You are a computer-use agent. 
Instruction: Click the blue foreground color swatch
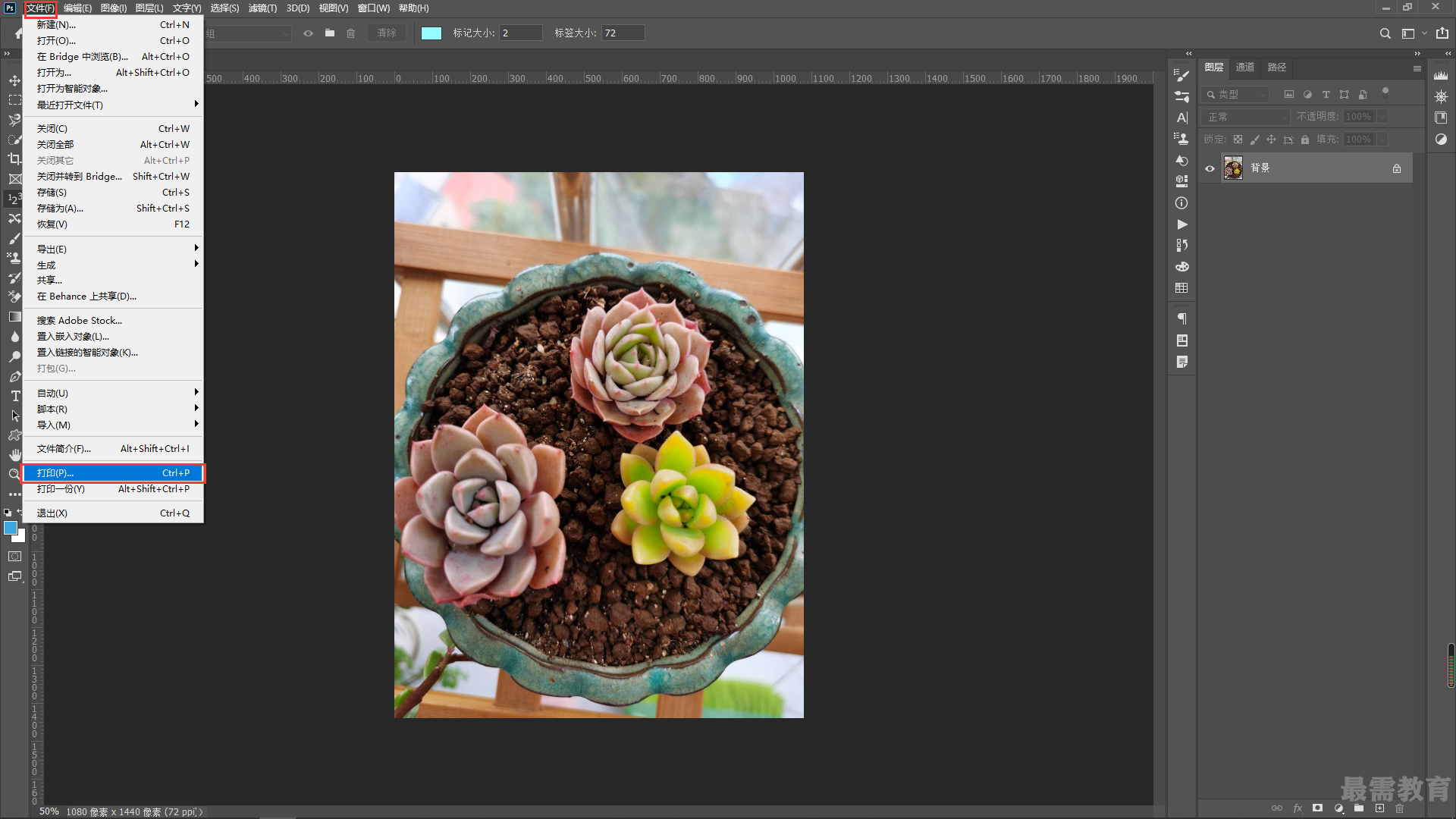(x=10, y=528)
